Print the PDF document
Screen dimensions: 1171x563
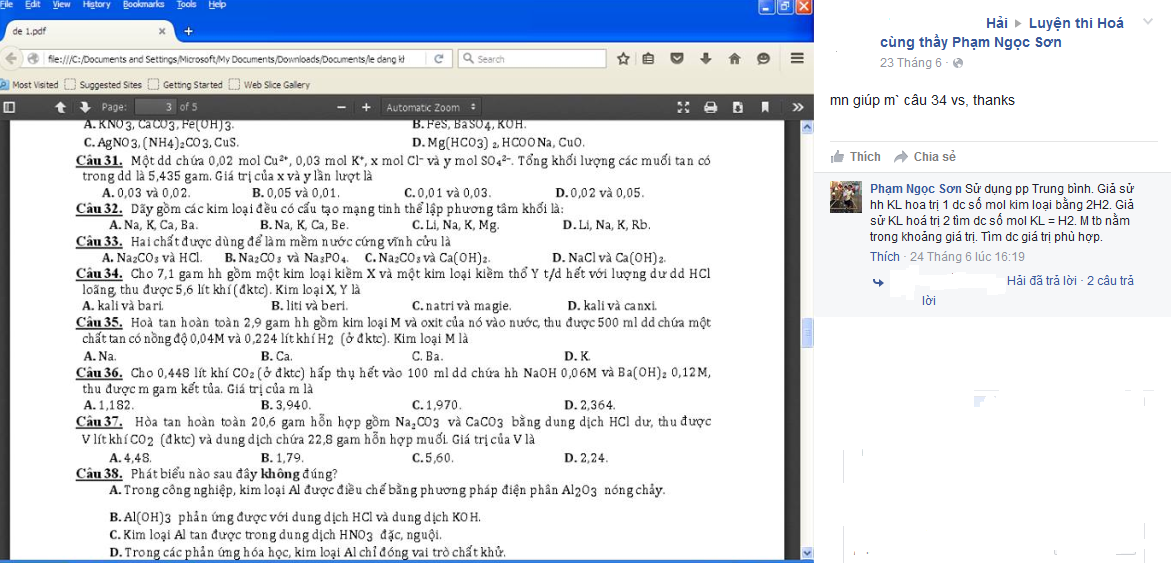click(711, 108)
